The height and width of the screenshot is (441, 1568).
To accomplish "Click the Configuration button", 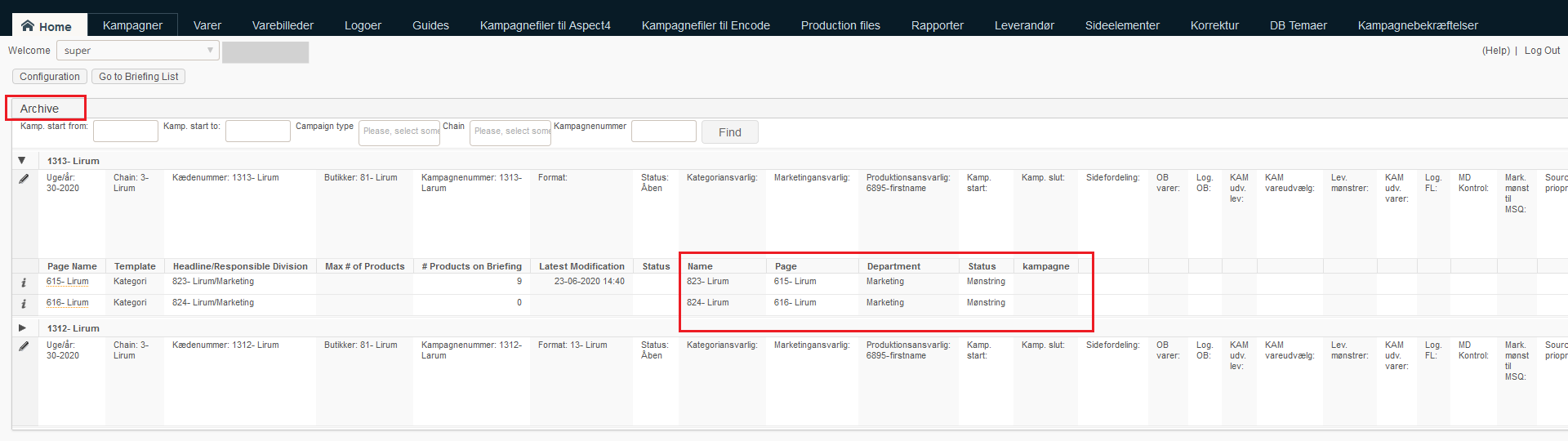I will click(50, 77).
